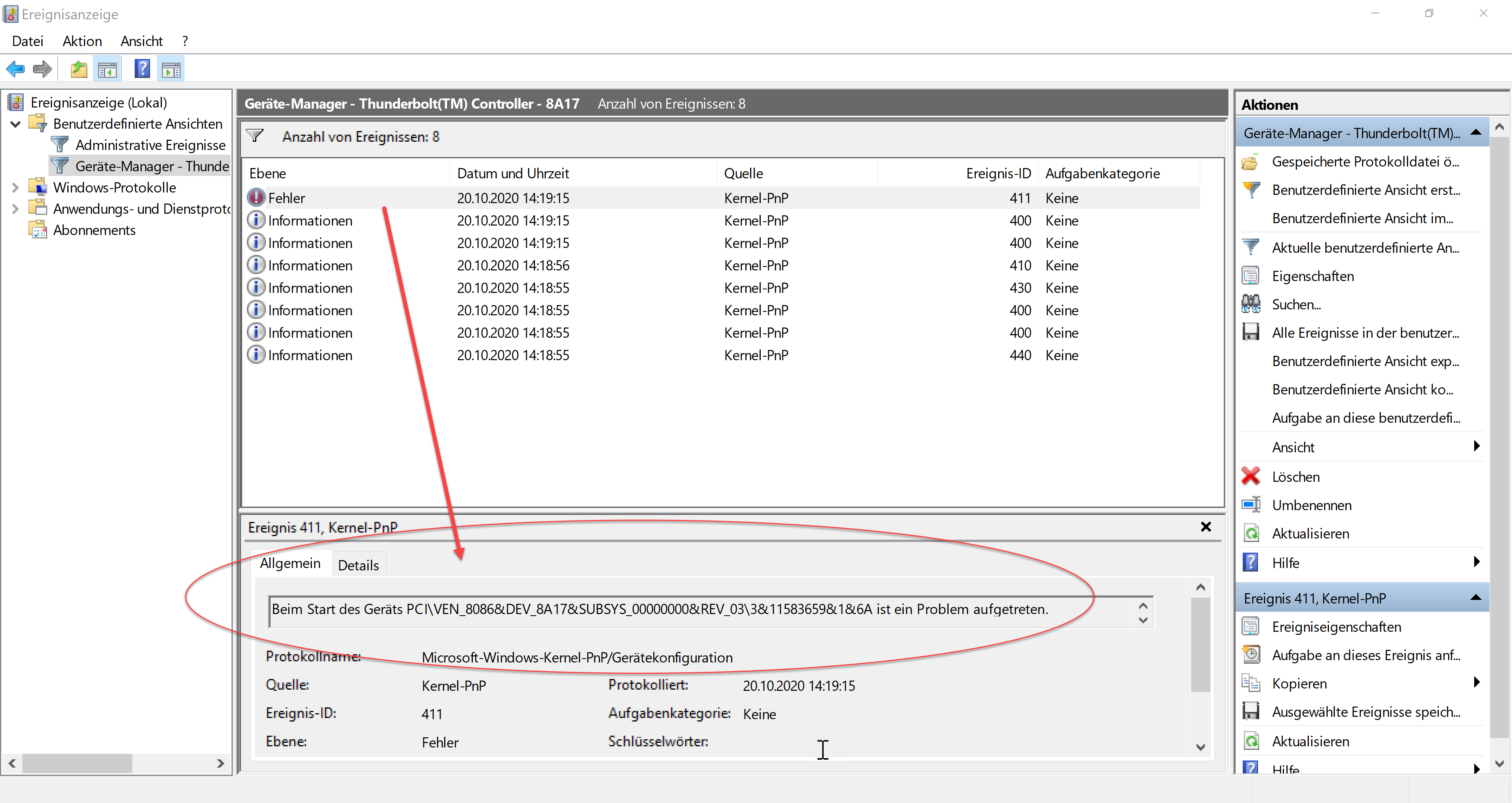Collapse the Benutzerdefinierte Ansichten tree node

click(x=16, y=124)
